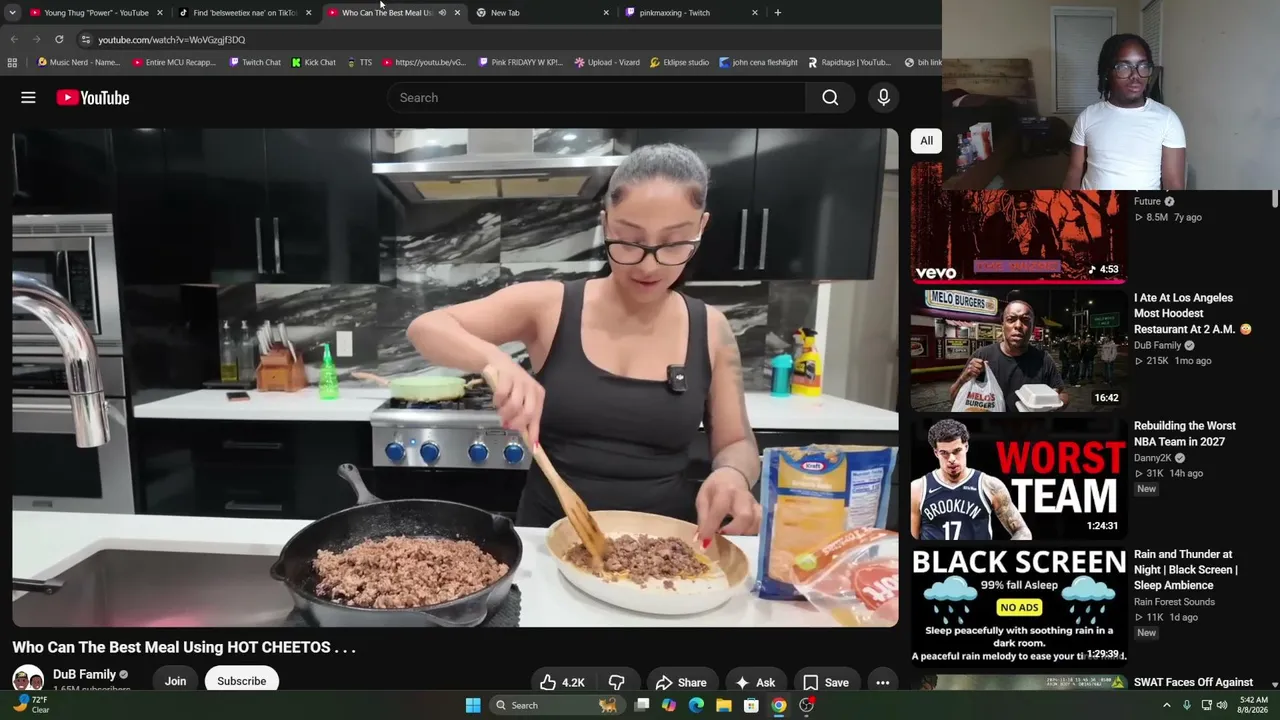1280x720 pixels.
Task: Save the video to a playlist
Action: (826, 683)
